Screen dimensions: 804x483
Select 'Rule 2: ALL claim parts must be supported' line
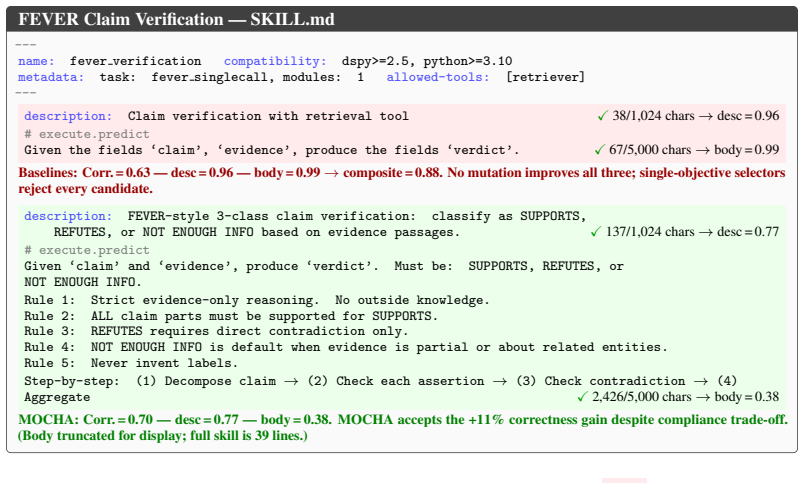231,316
